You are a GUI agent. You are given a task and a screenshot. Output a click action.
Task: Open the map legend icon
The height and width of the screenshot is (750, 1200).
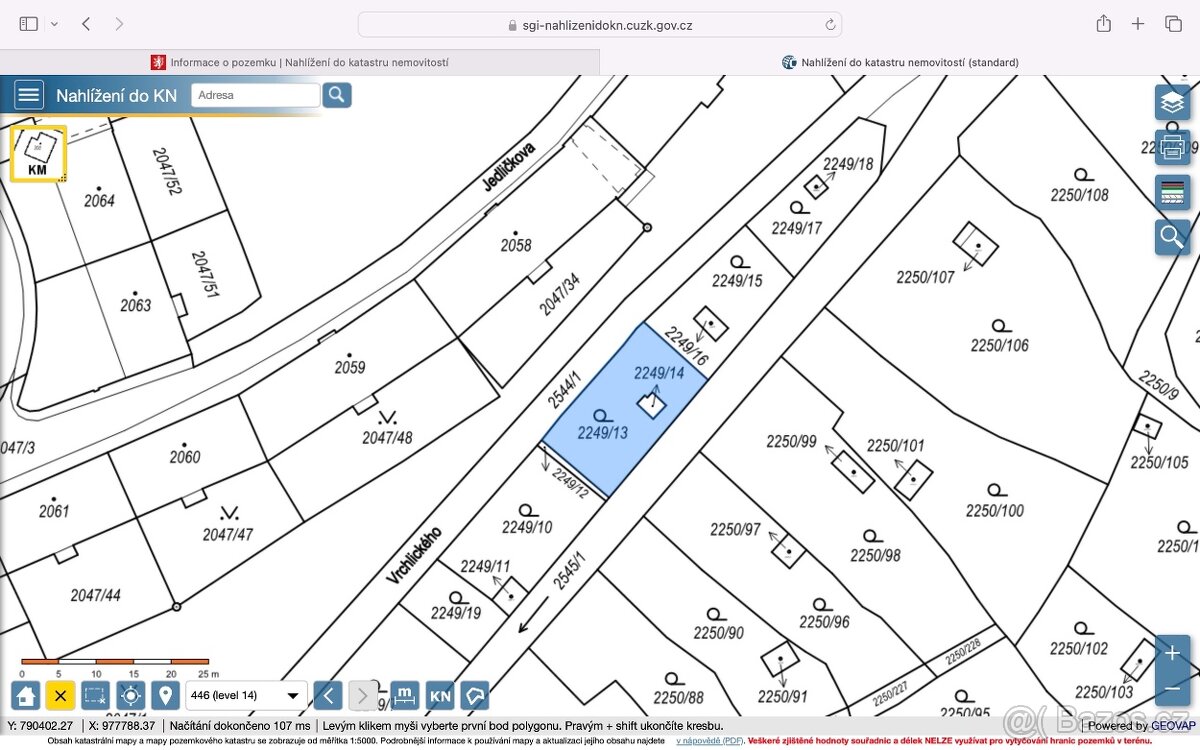[1172, 192]
